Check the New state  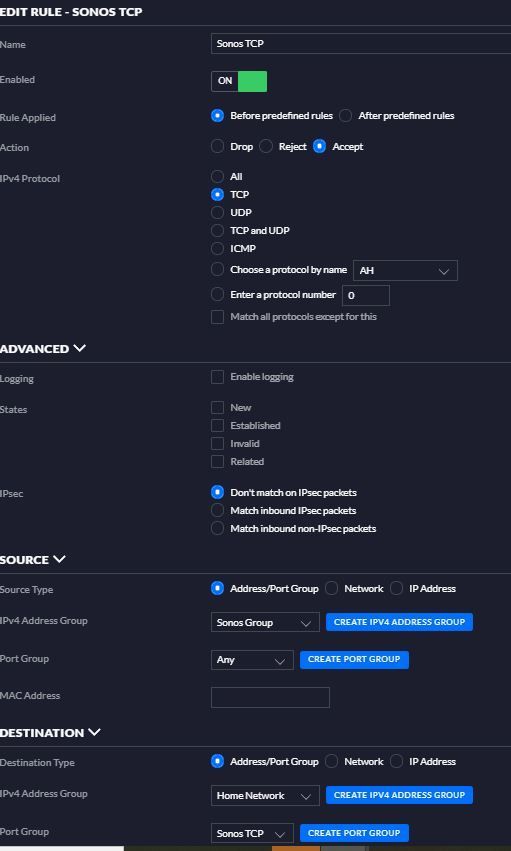tap(217, 408)
